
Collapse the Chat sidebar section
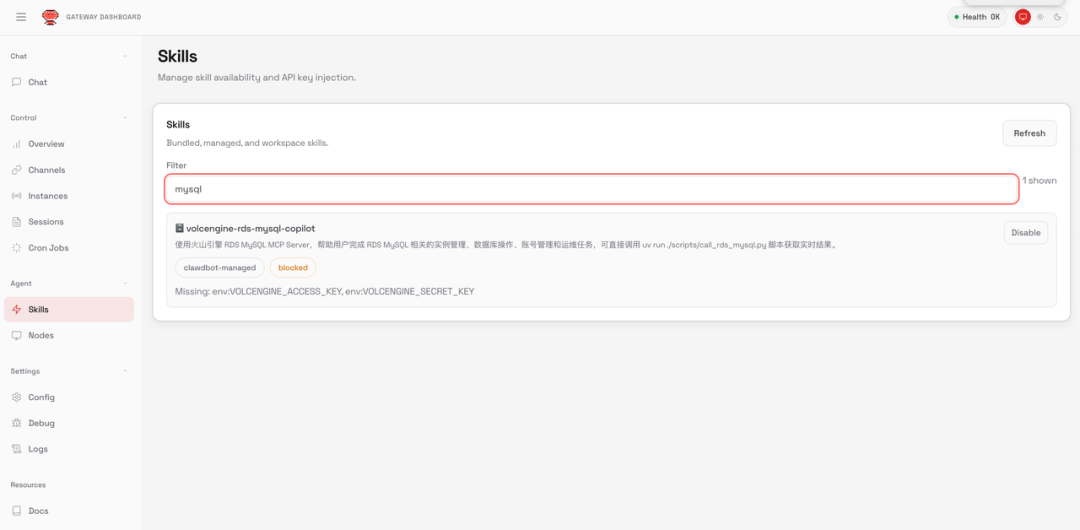(x=125, y=57)
